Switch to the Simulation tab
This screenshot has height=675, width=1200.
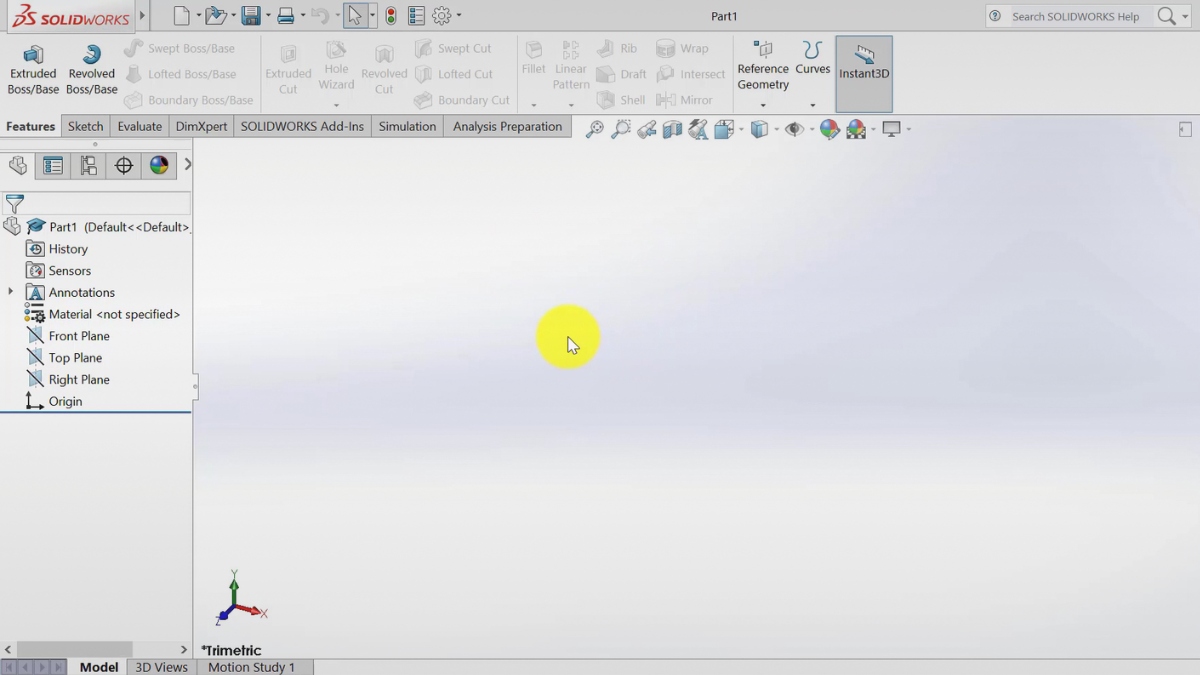(x=407, y=127)
